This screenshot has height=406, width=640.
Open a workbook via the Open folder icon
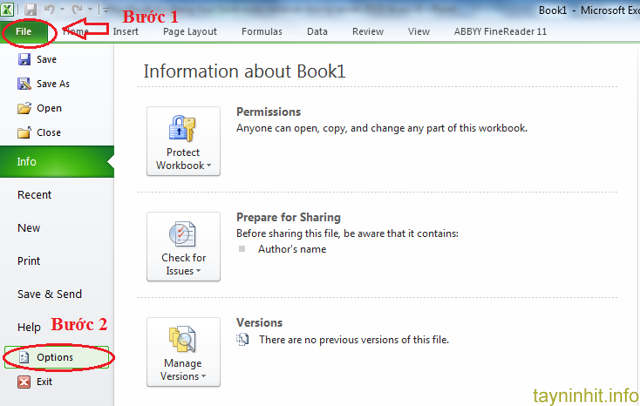(24, 108)
